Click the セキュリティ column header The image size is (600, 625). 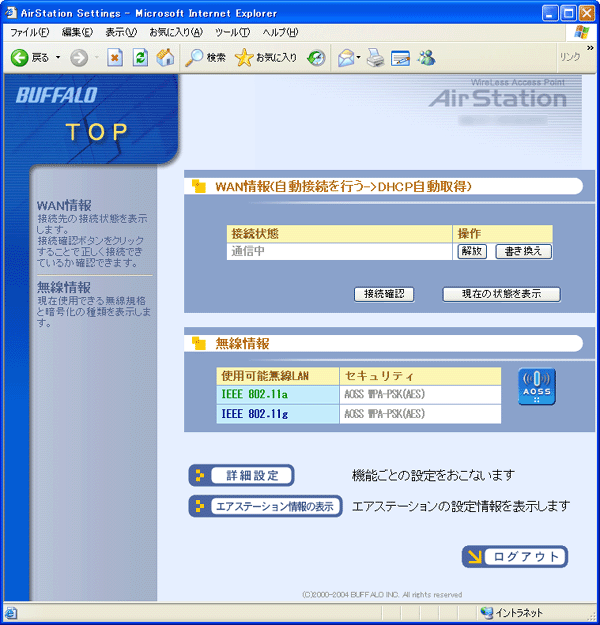(x=421, y=376)
